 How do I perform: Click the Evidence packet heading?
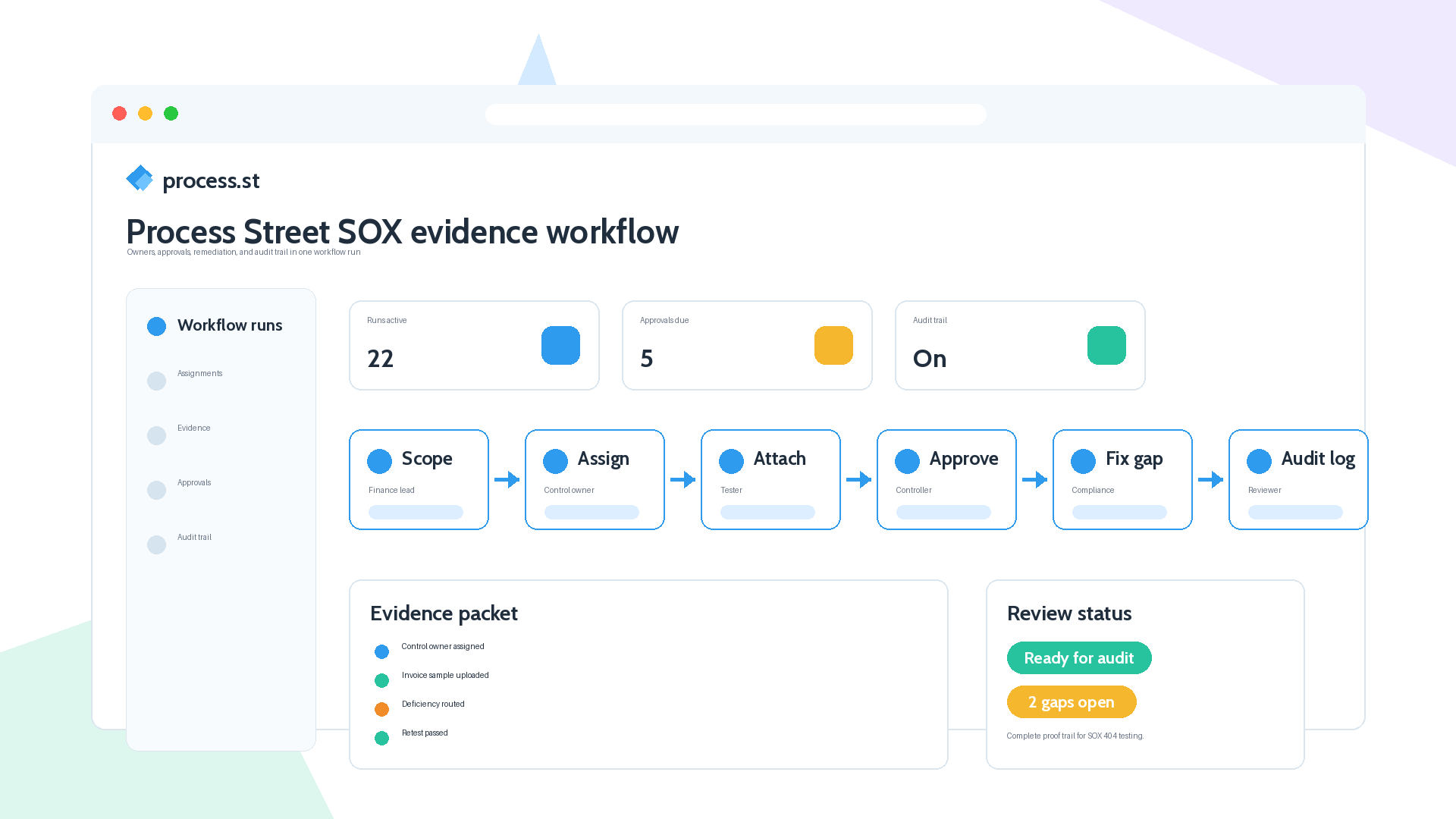(444, 613)
